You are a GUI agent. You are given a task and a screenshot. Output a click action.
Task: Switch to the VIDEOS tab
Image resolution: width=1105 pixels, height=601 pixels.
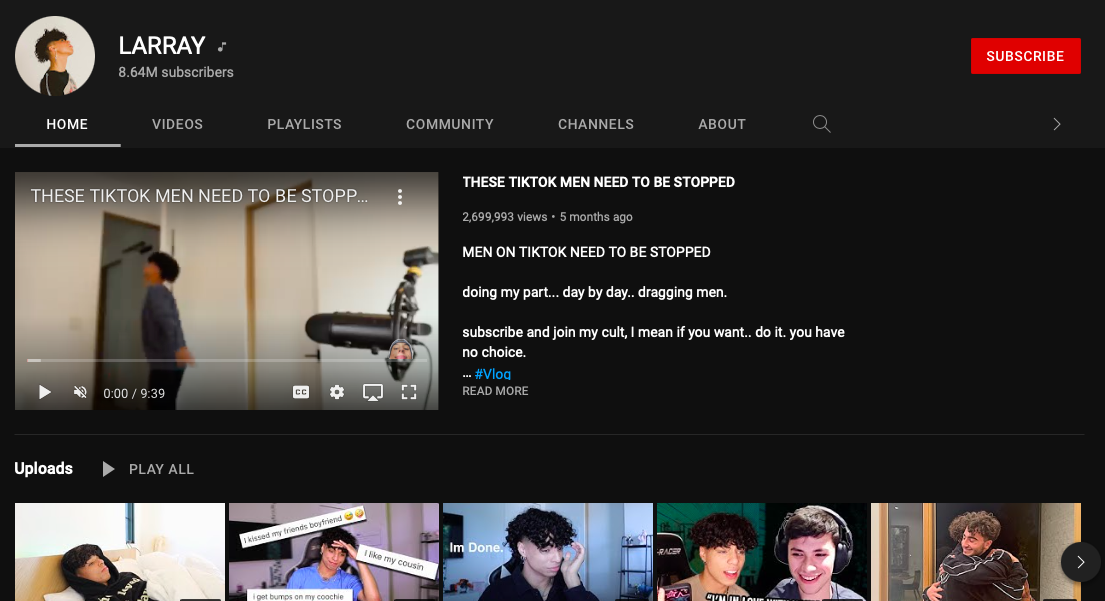pos(178,124)
